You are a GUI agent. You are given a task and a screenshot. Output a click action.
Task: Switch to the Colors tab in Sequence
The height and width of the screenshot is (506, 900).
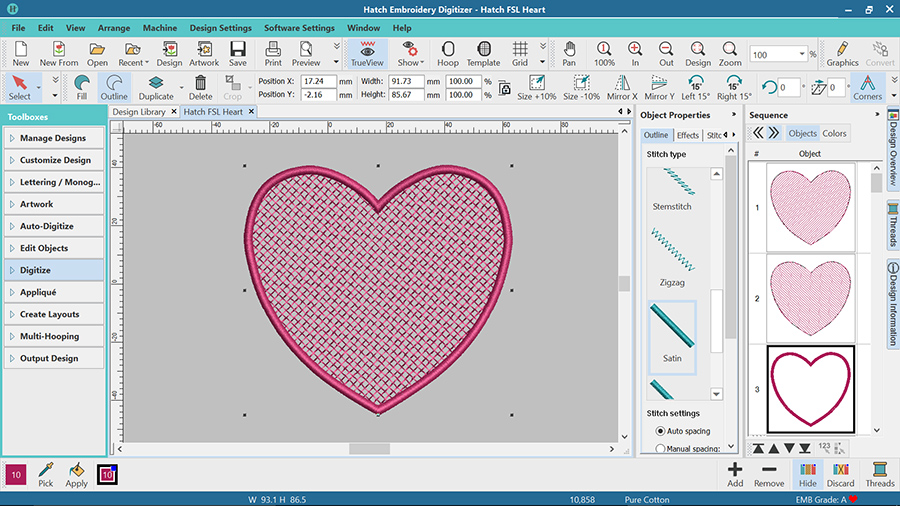click(x=834, y=133)
